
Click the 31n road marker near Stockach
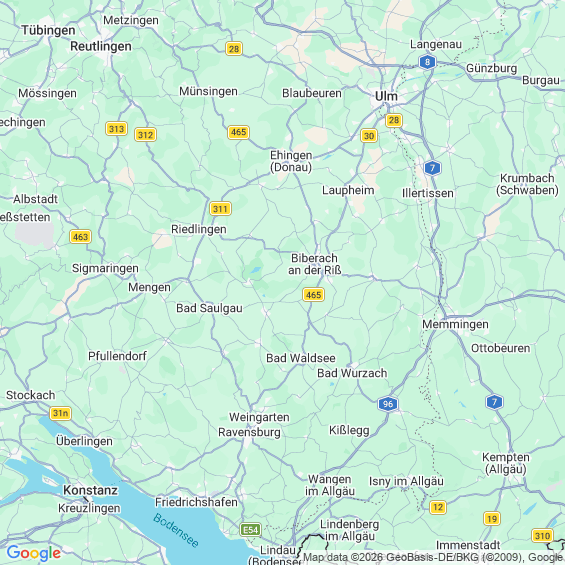[60, 413]
